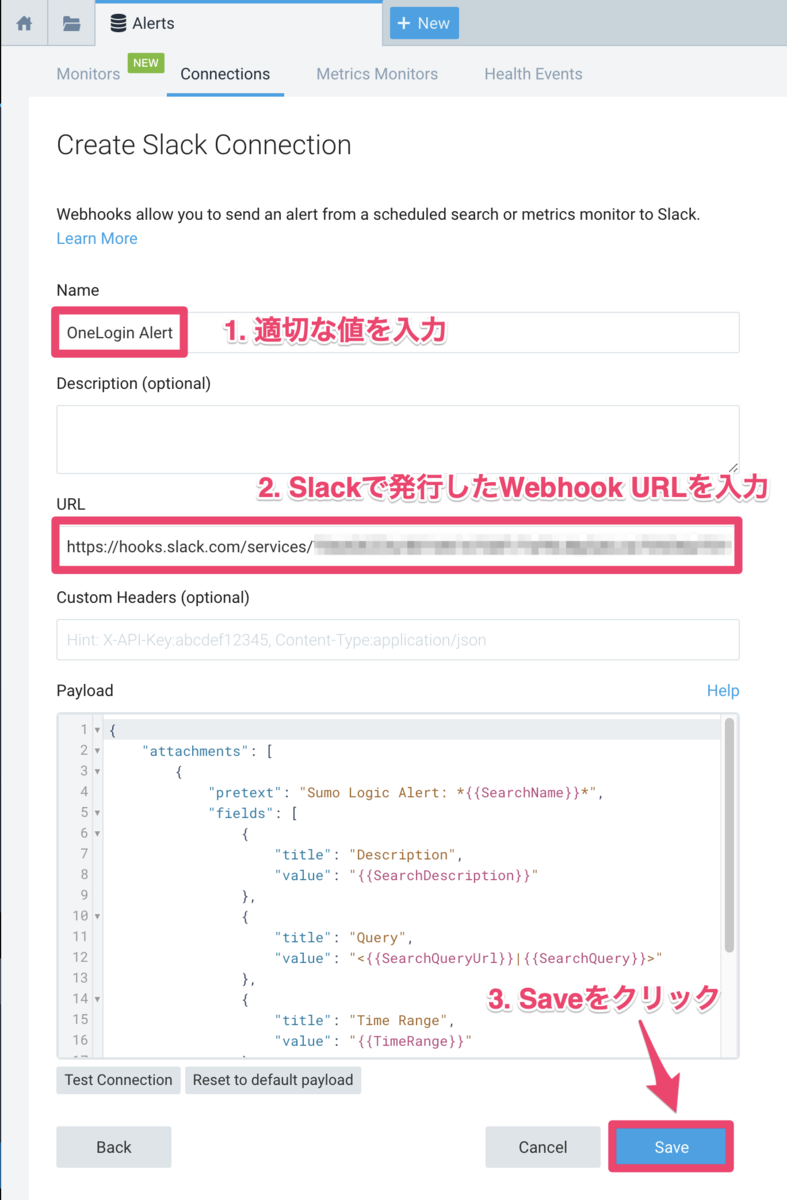Viewport: 787px width, 1200px height.
Task: Click the + New button
Action: pos(424,23)
